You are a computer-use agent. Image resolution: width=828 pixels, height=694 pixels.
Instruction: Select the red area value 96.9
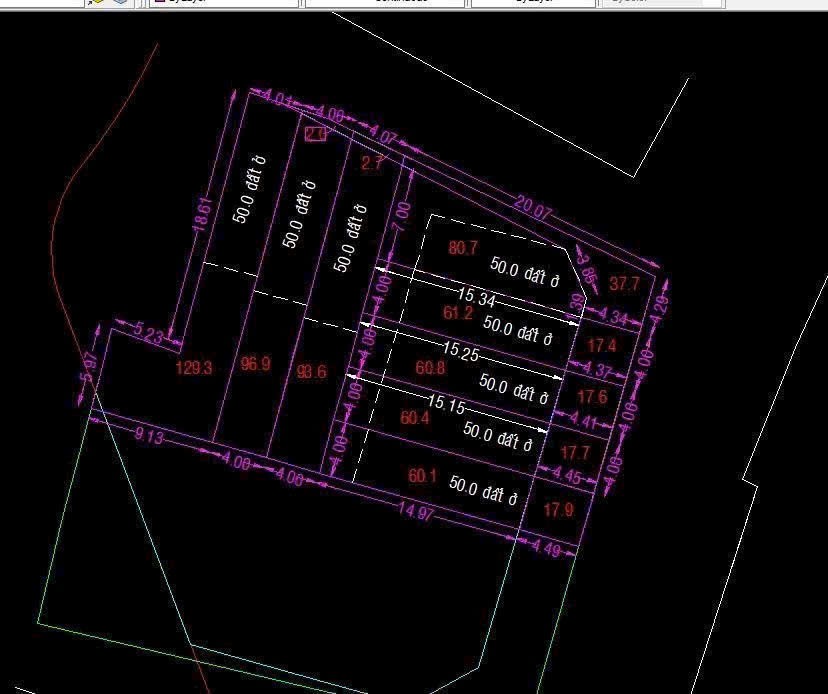click(x=256, y=363)
